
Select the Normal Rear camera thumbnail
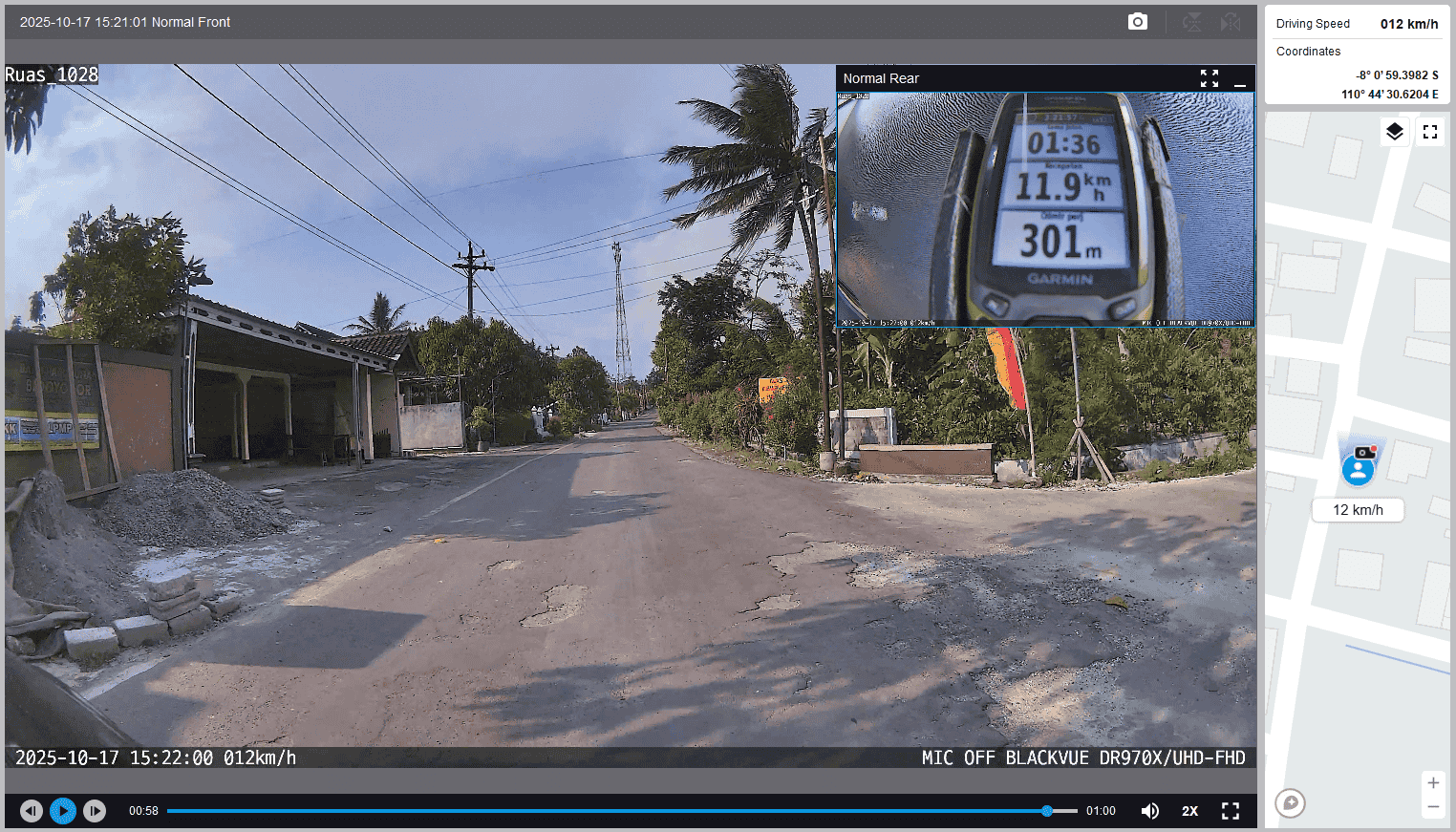click(x=1045, y=210)
